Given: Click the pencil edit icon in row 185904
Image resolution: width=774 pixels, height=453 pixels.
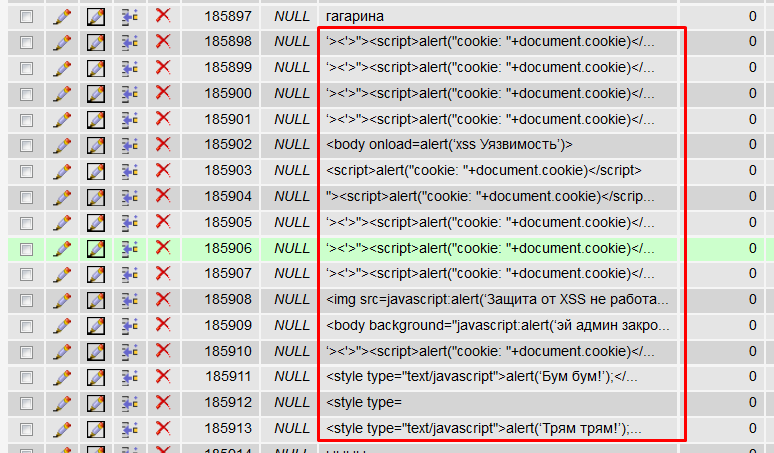Looking at the screenshot, I should pos(62,197).
